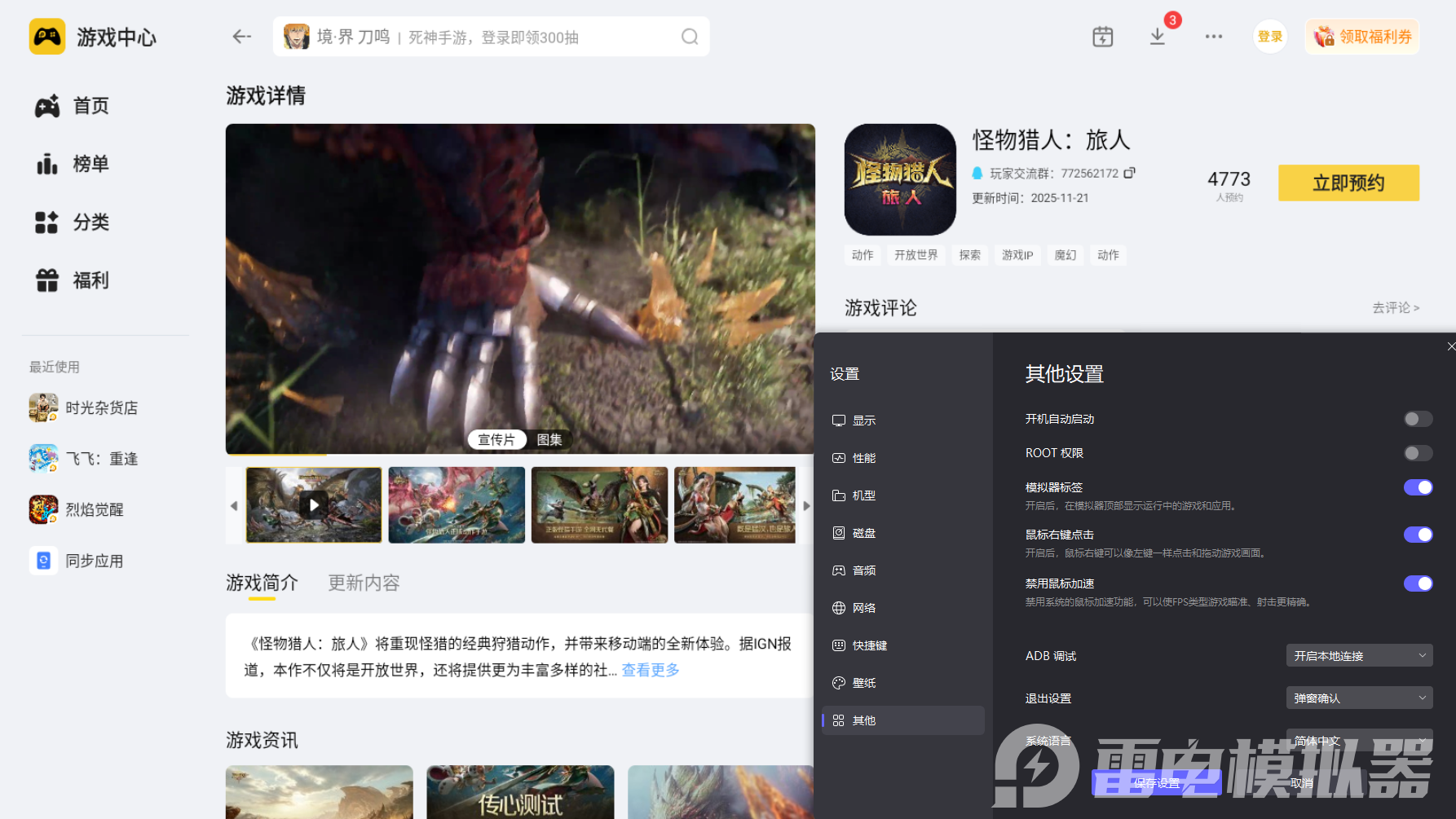
Task: Open the 音频 settings section
Action: point(864,570)
